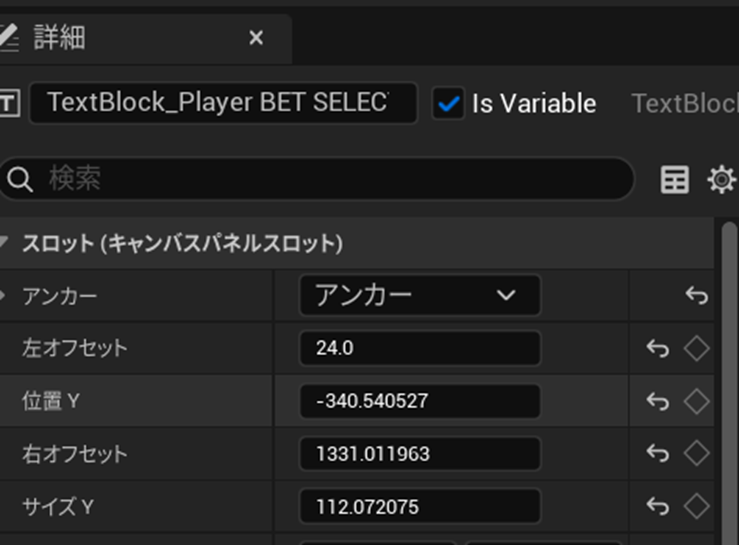
Task: Close the 詳細 tab
Action: 256,38
